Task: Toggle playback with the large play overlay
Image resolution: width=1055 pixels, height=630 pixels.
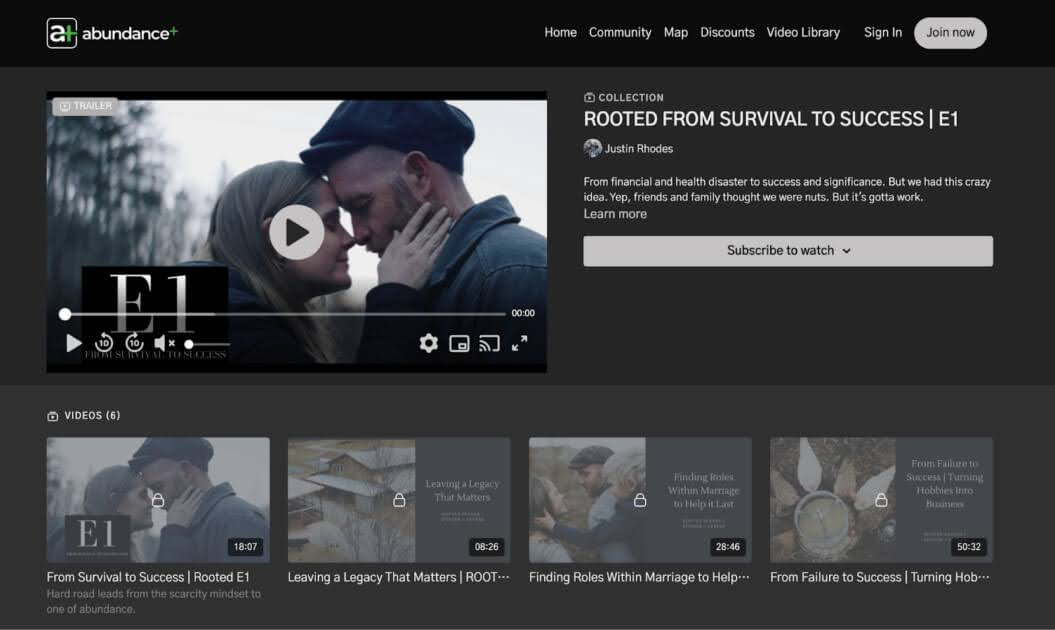Action: click(296, 232)
